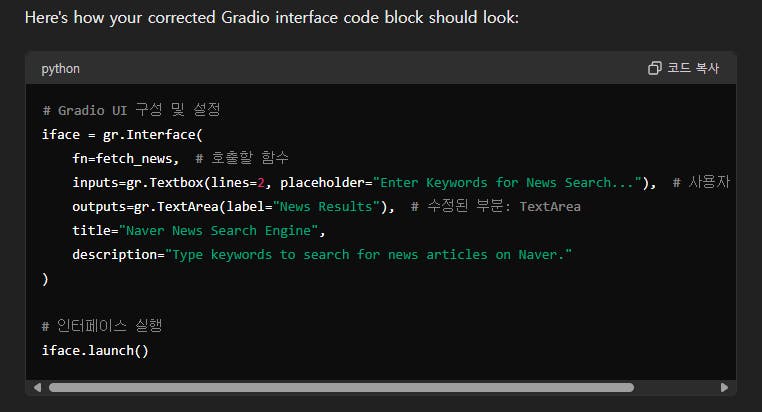Click 'fn=fetch_news,' in the code
Image resolution: width=762 pixels, height=412 pixels.
[x=126, y=158]
